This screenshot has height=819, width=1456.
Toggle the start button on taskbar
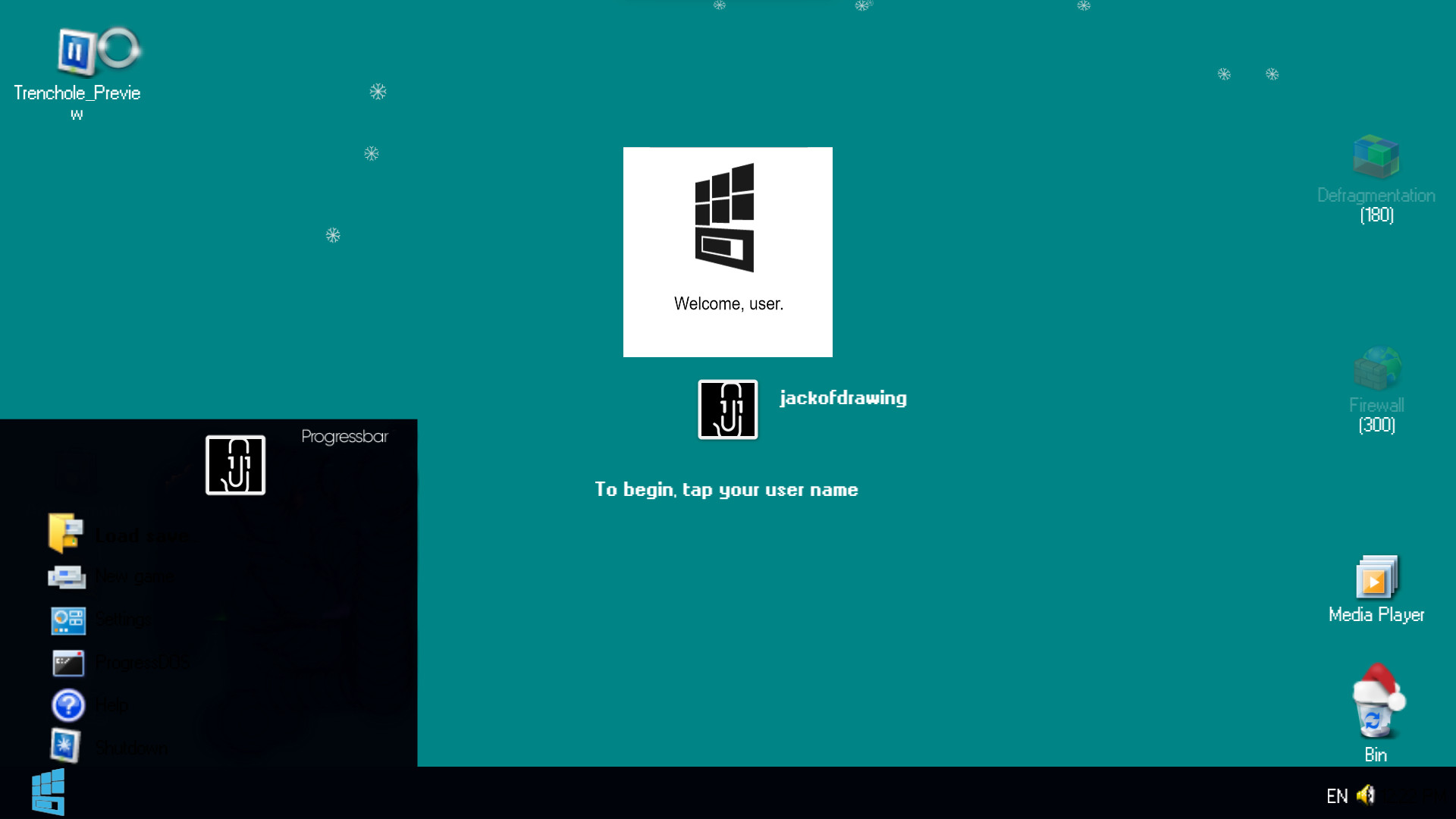tap(49, 792)
